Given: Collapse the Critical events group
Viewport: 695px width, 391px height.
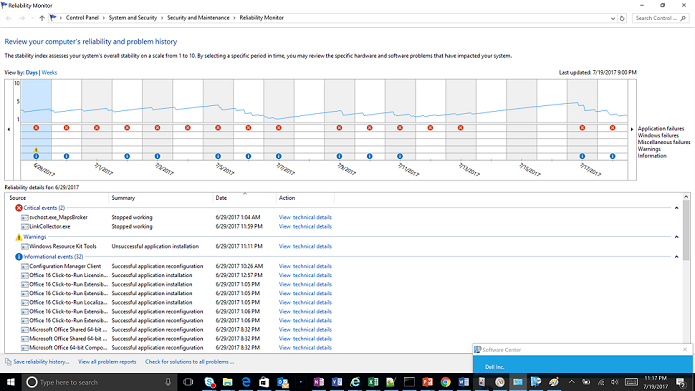Looking at the screenshot, I should (676, 208).
